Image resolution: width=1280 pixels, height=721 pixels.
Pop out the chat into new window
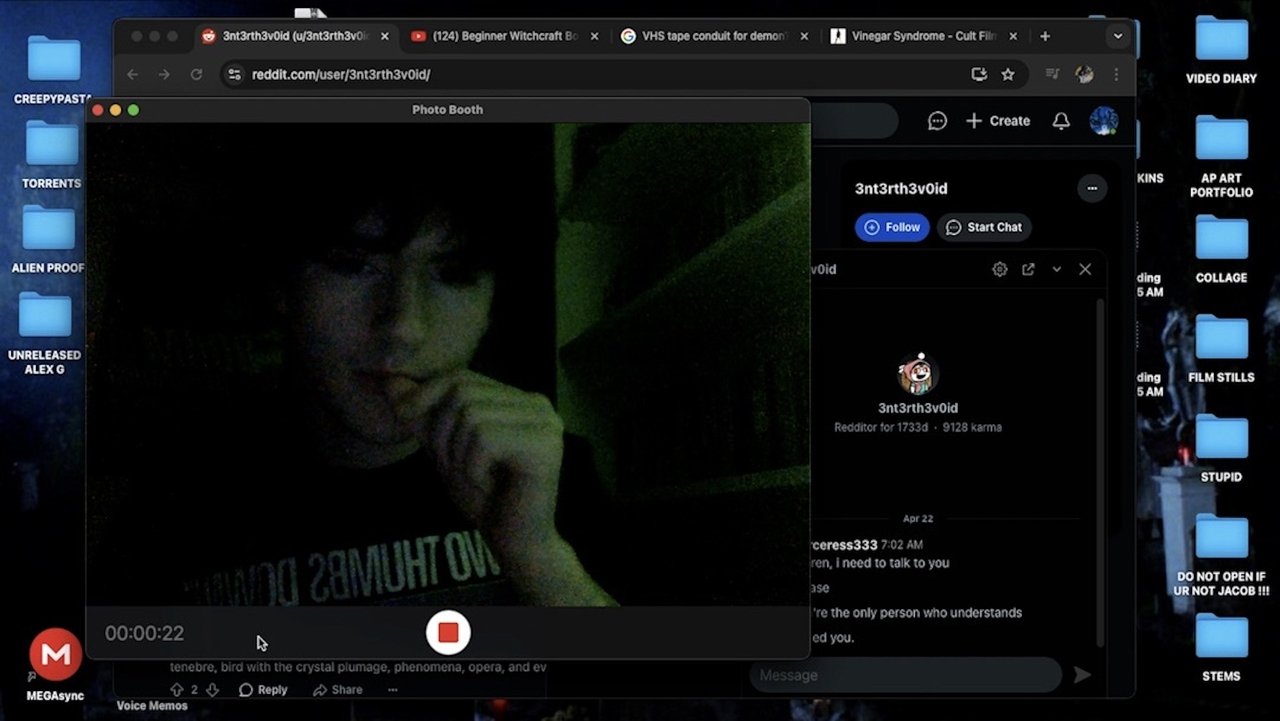1028,269
